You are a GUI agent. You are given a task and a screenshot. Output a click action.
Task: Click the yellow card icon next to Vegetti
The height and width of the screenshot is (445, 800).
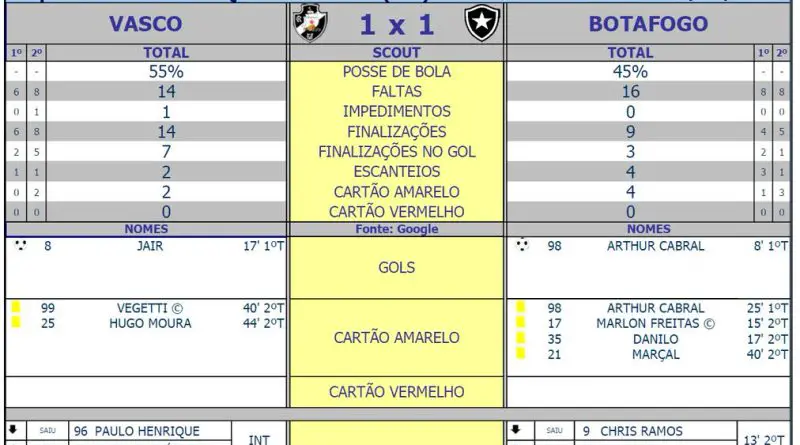point(16,307)
